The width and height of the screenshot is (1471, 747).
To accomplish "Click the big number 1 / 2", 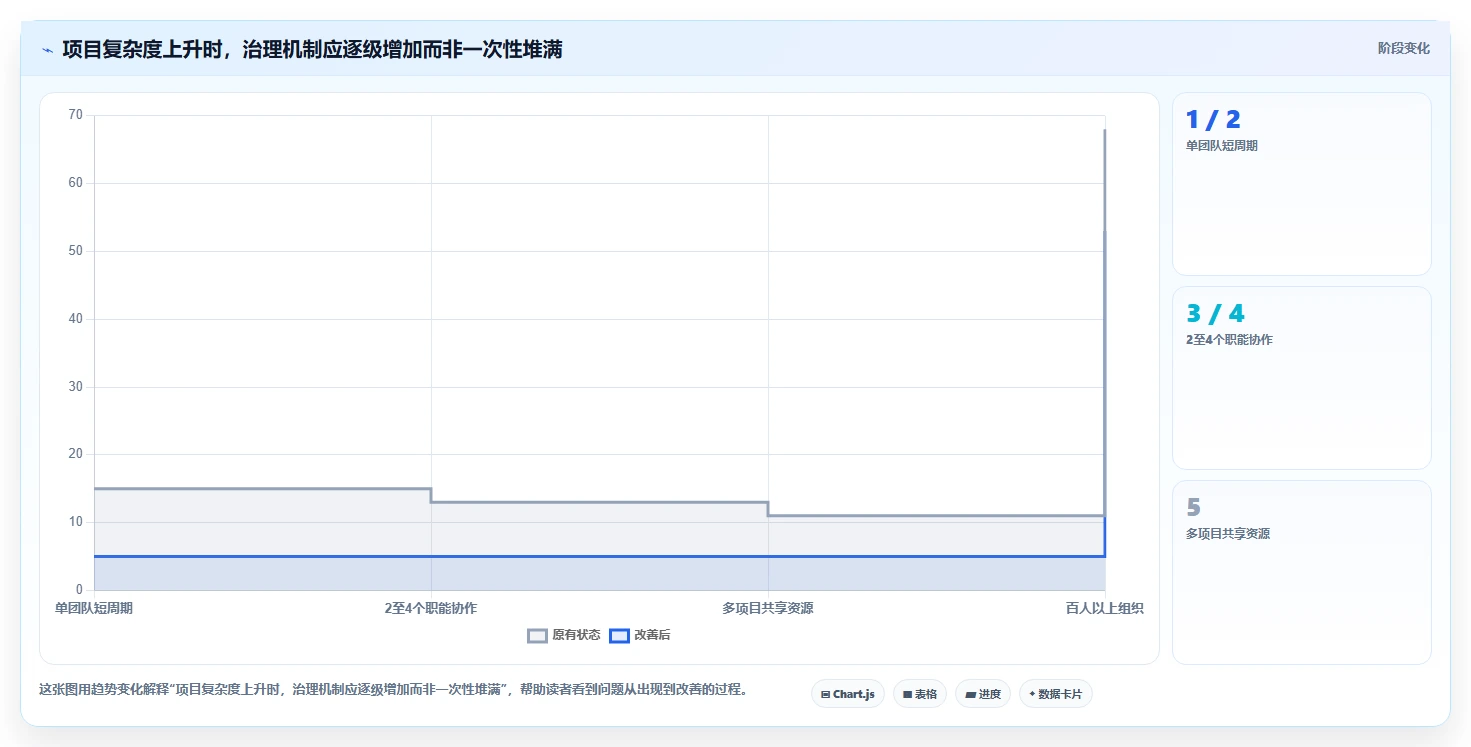I will [x=1213, y=120].
